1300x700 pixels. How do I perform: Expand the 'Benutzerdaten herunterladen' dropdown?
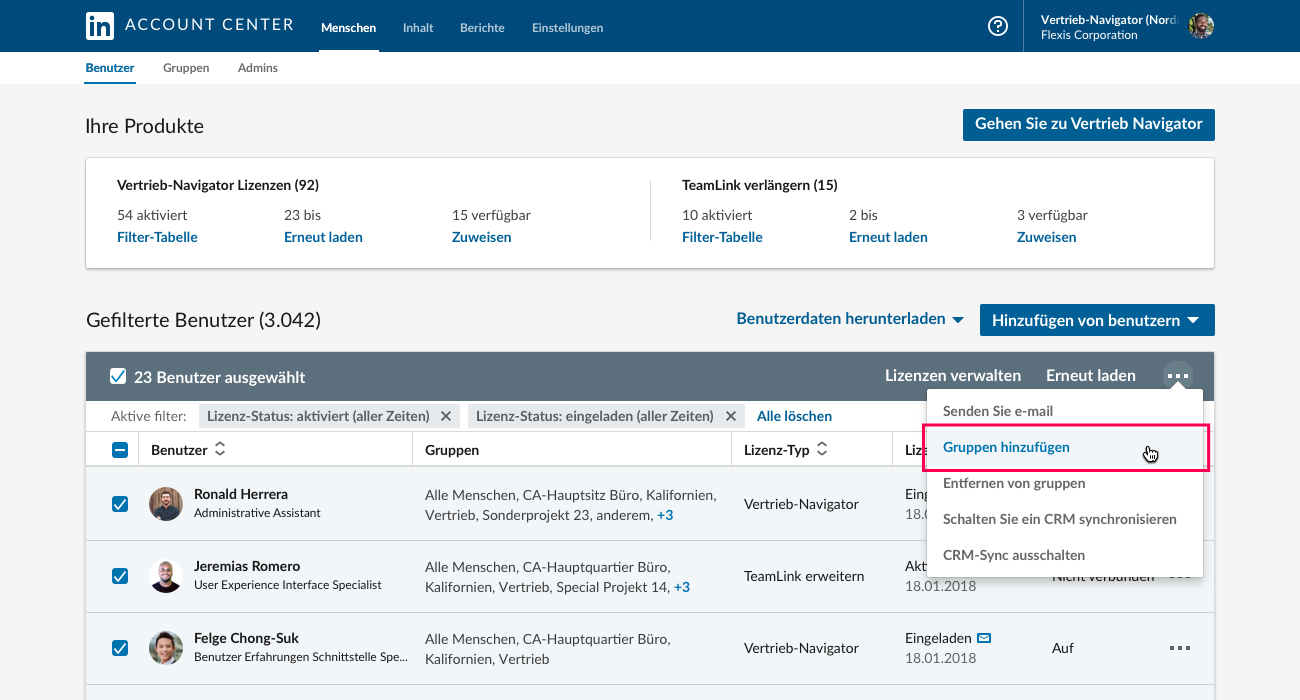click(x=850, y=319)
